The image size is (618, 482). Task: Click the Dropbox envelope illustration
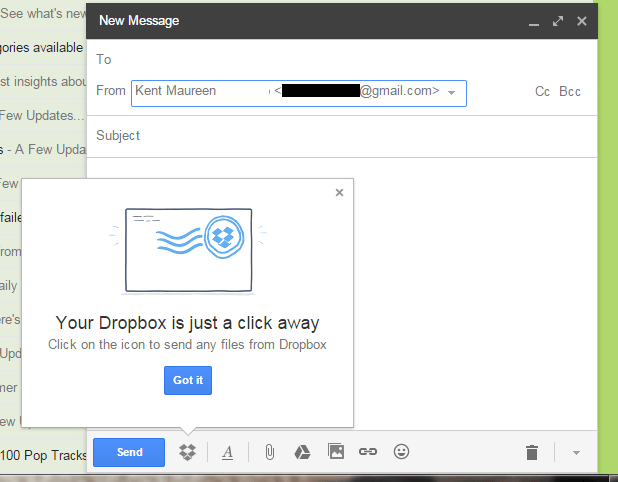[188, 251]
